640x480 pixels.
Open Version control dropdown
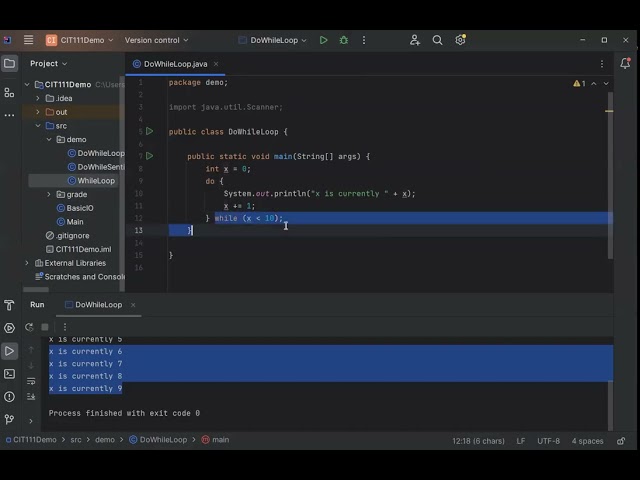[157, 40]
